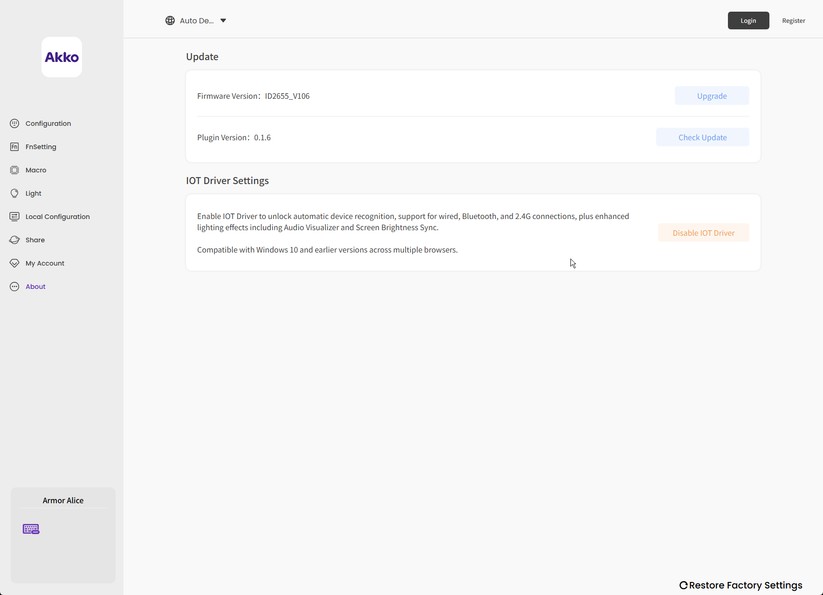The height and width of the screenshot is (595, 823).
Task: Click the Restore Factory Settings refresh icon
Action: coord(683,585)
